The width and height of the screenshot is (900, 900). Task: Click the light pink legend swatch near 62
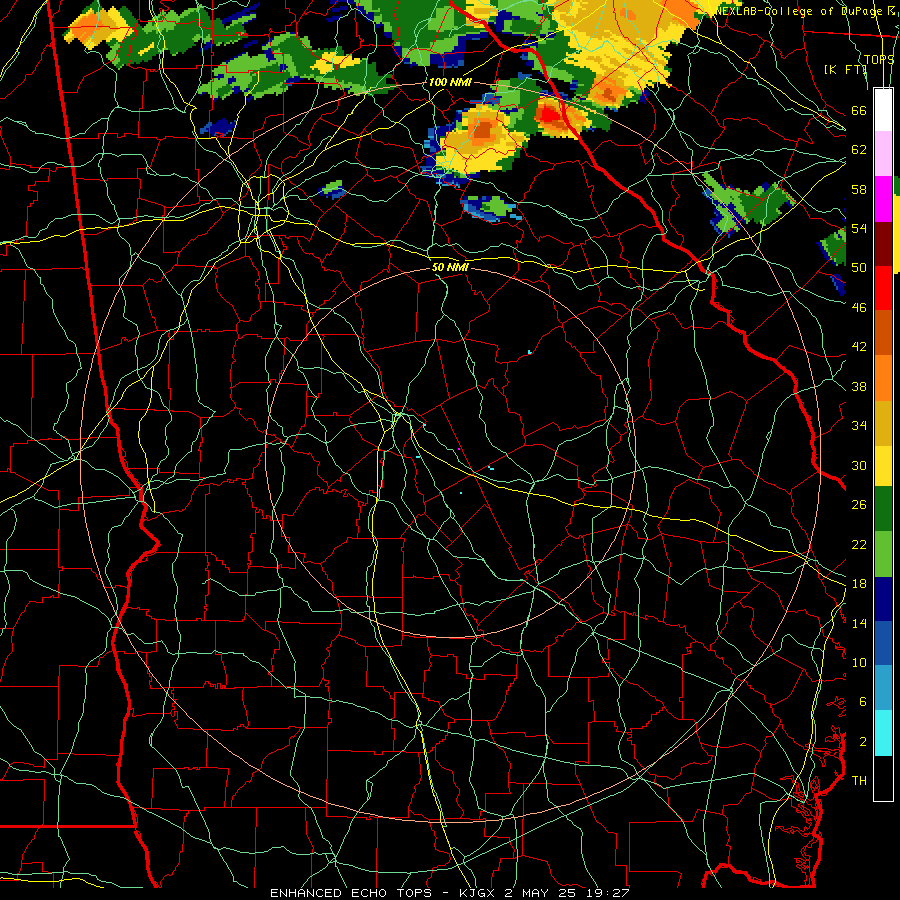(883, 154)
